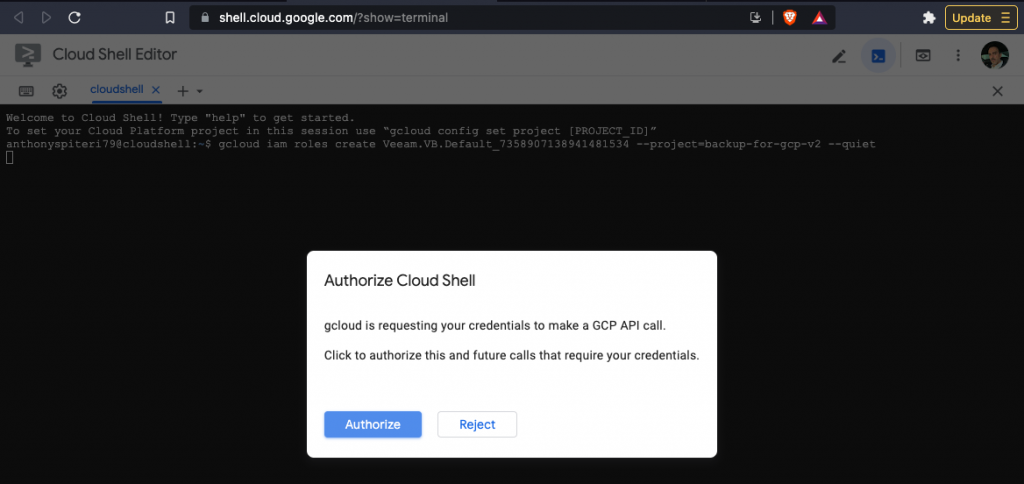Click the lock icon in address bar
The height and width of the screenshot is (484, 1024).
[x=206, y=18]
